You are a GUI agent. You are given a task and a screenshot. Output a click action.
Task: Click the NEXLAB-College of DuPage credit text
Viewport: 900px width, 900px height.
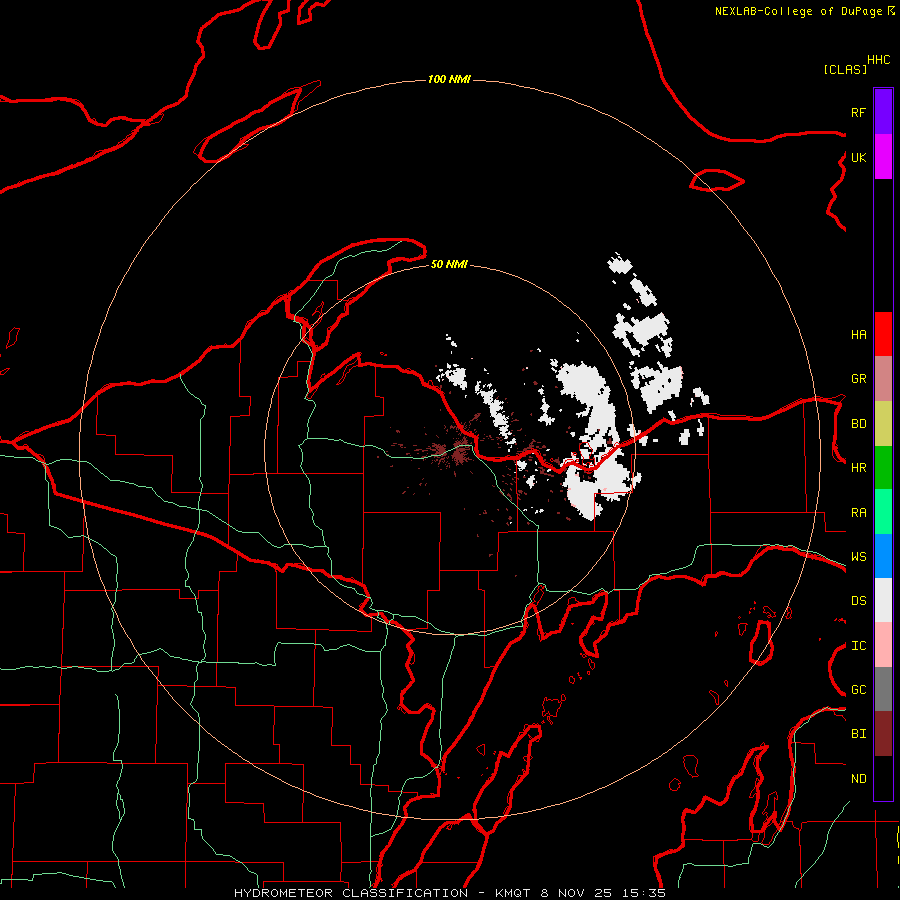(798, 11)
